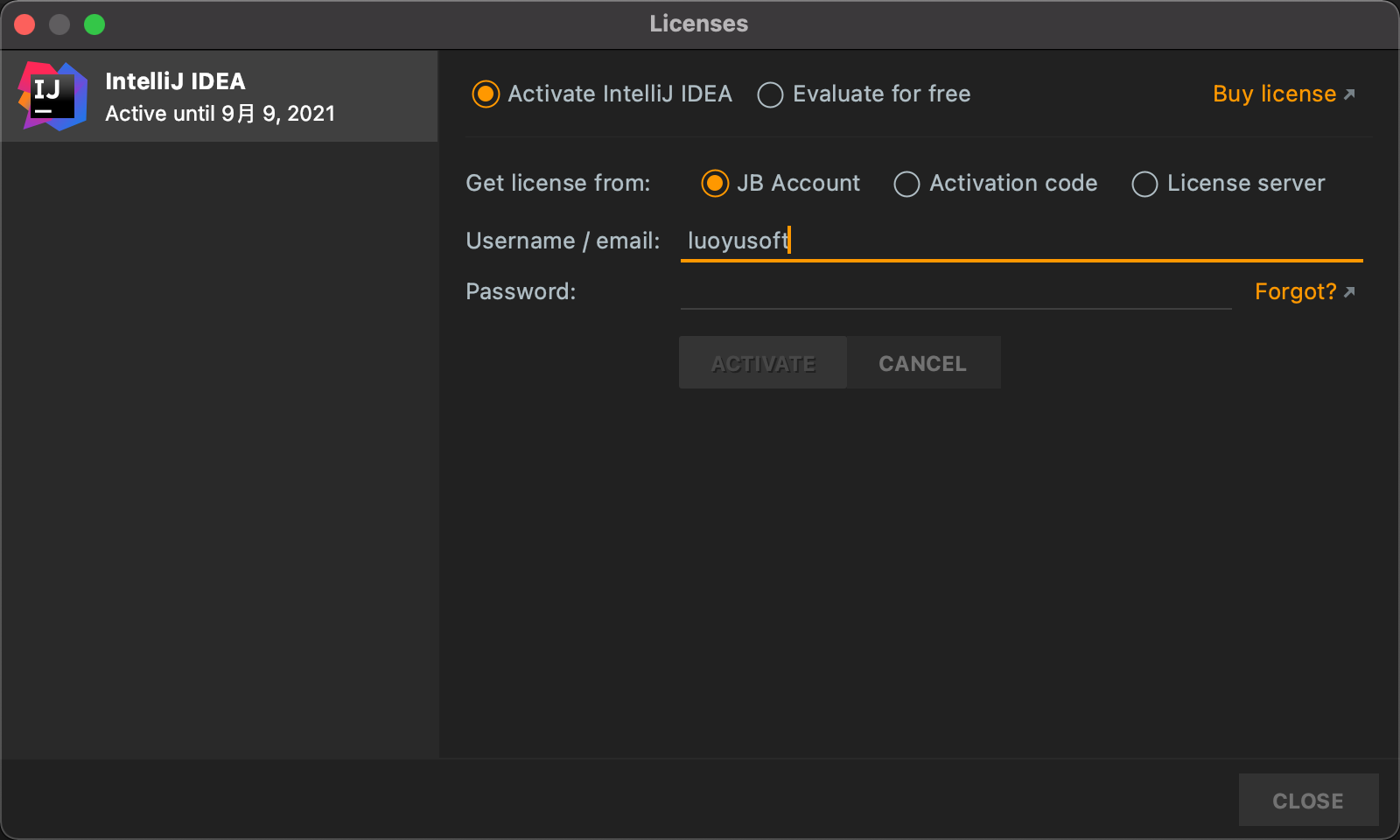This screenshot has height=840, width=1400.
Task: Click the IntelliJ IDEA logo icon
Action: (52, 95)
